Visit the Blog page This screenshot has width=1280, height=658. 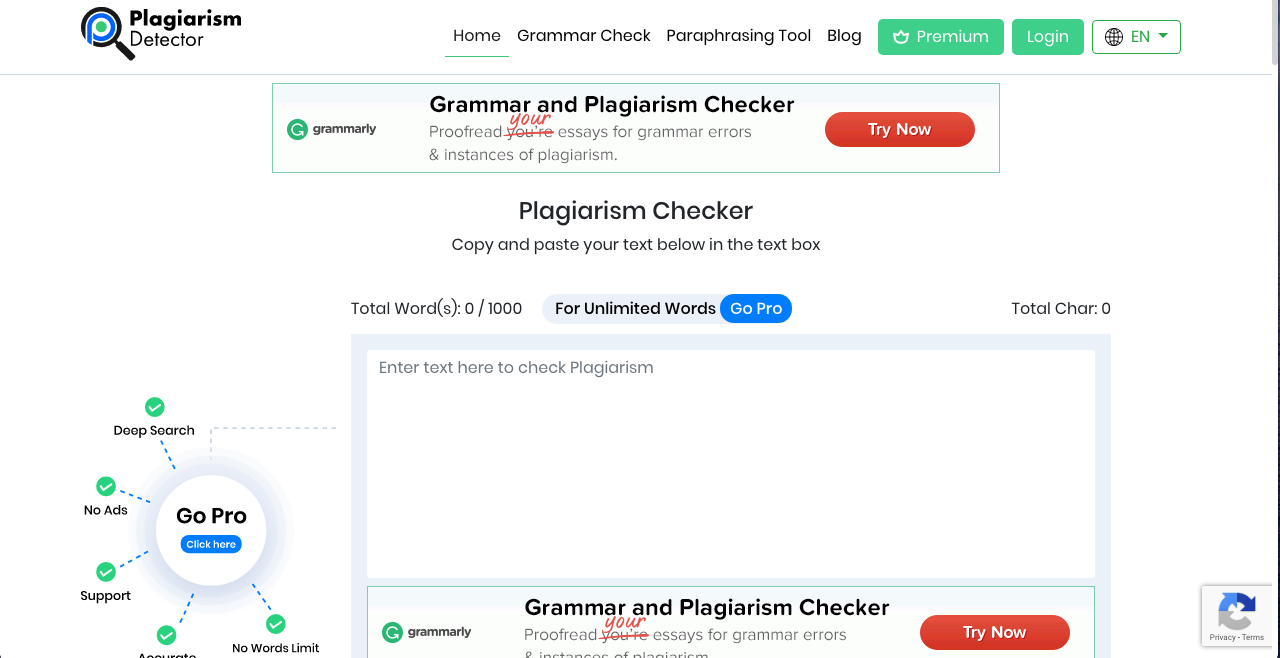[844, 36]
